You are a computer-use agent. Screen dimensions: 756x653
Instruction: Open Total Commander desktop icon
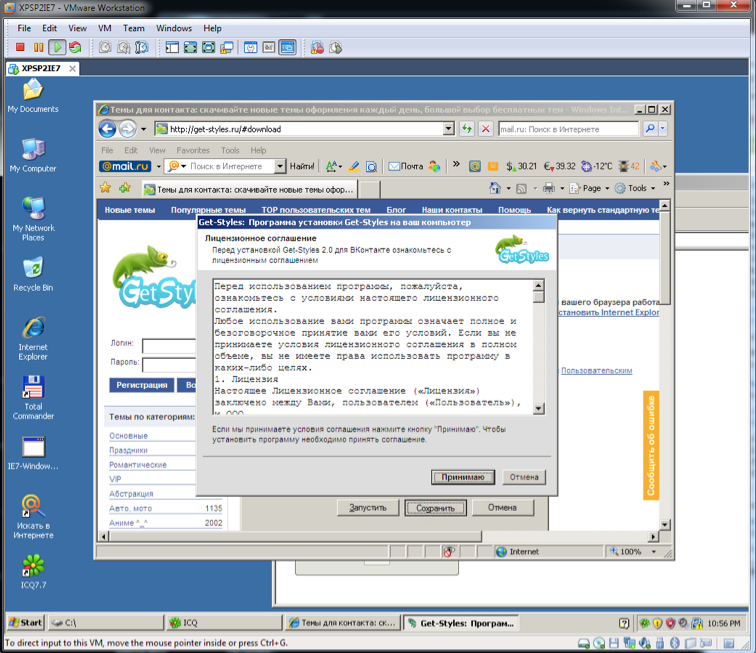tap(33, 397)
